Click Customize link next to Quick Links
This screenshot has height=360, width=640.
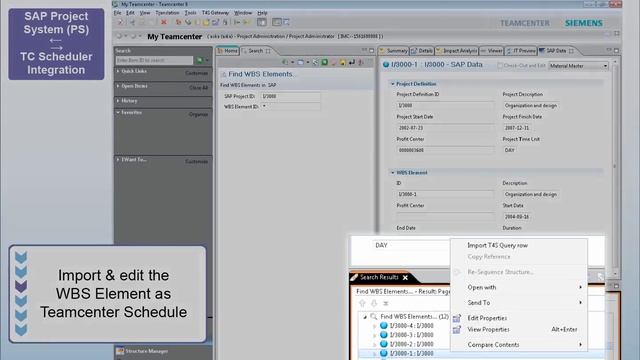(x=197, y=73)
